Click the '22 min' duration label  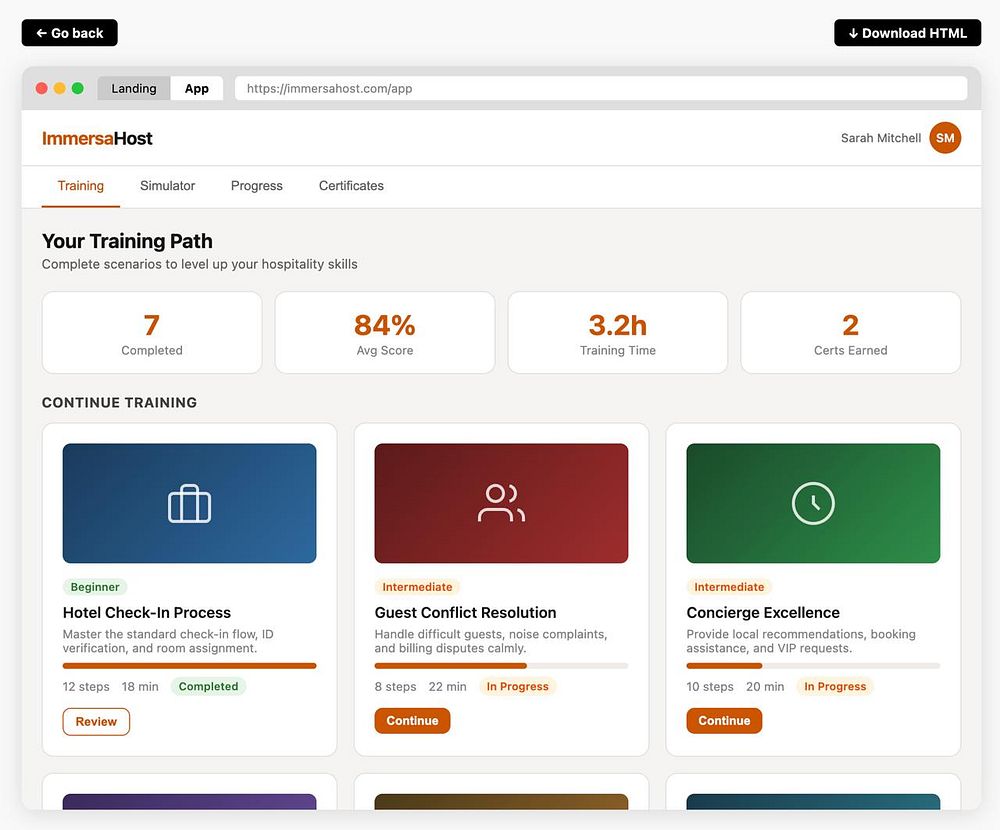click(x=447, y=686)
